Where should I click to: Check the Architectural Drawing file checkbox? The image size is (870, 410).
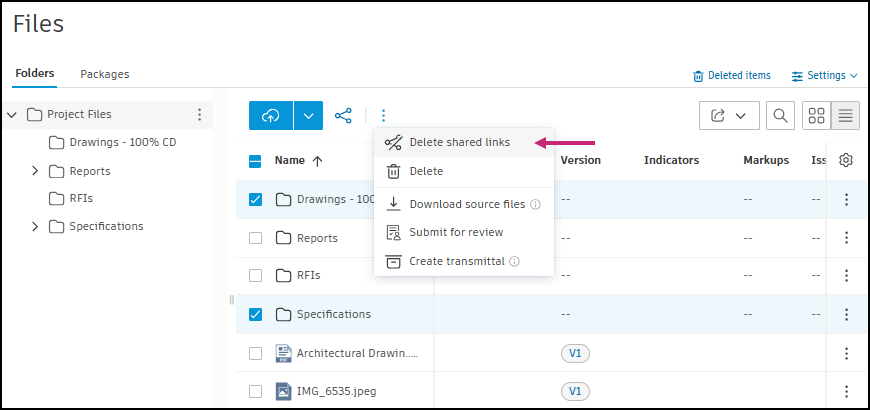(x=255, y=353)
